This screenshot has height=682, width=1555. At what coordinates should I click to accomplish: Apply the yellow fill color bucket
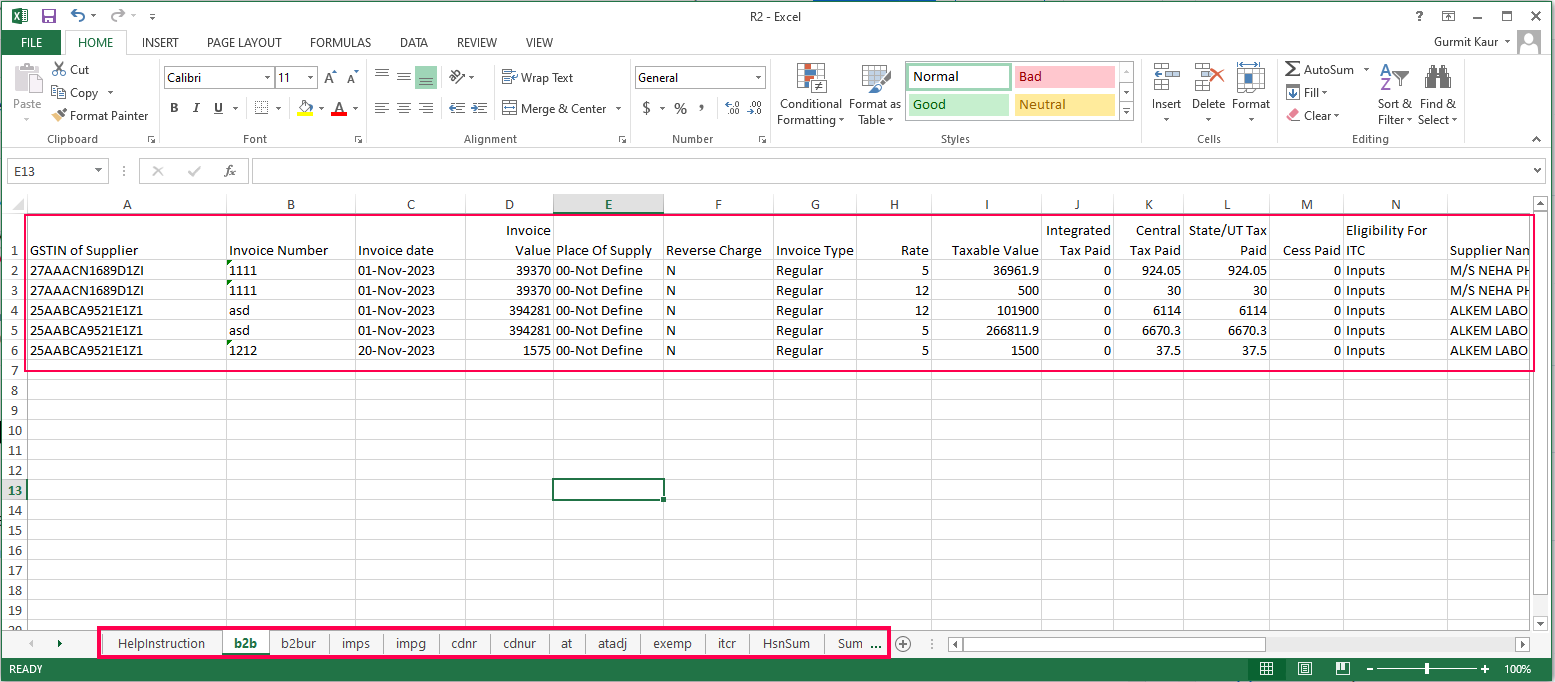(x=306, y=108)
